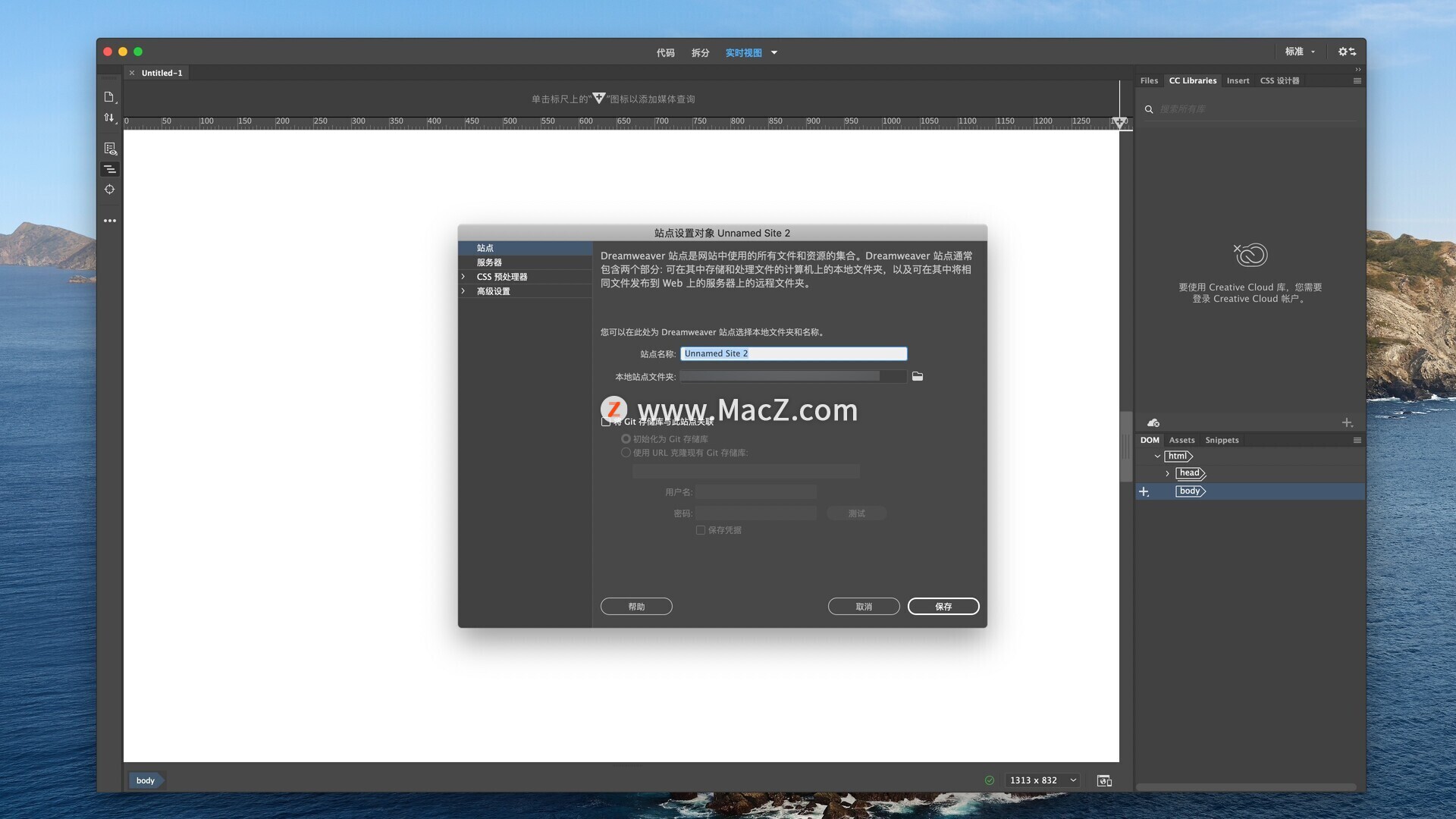Click the Git password field
This screenshot has width=1456, height=819.
click(756, 513)
